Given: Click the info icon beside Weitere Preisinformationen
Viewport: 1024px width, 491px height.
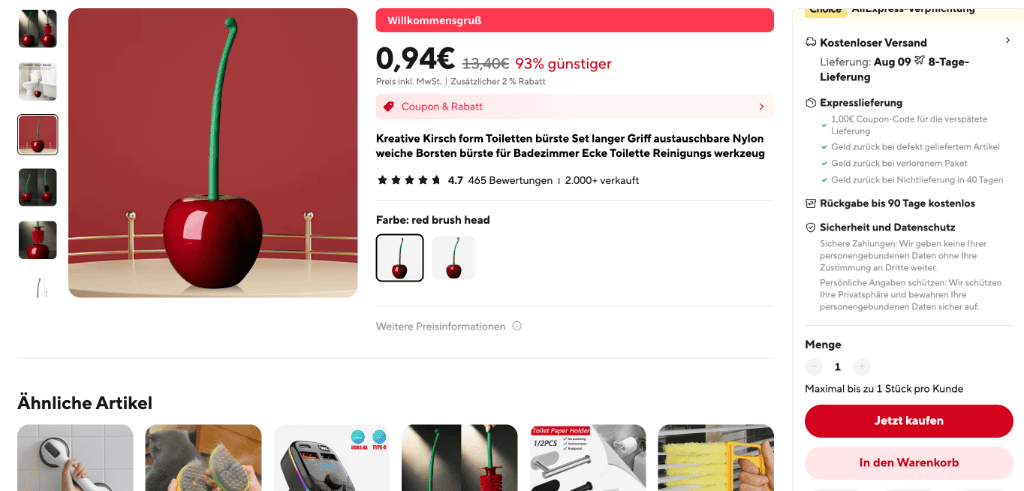Looking at the screenshot, I should [517, 326].
